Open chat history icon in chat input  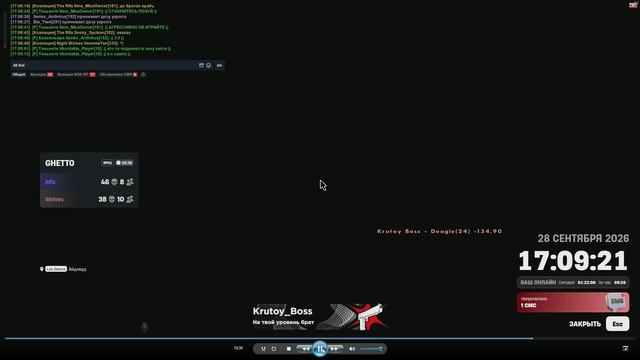(x=201, y=65)
